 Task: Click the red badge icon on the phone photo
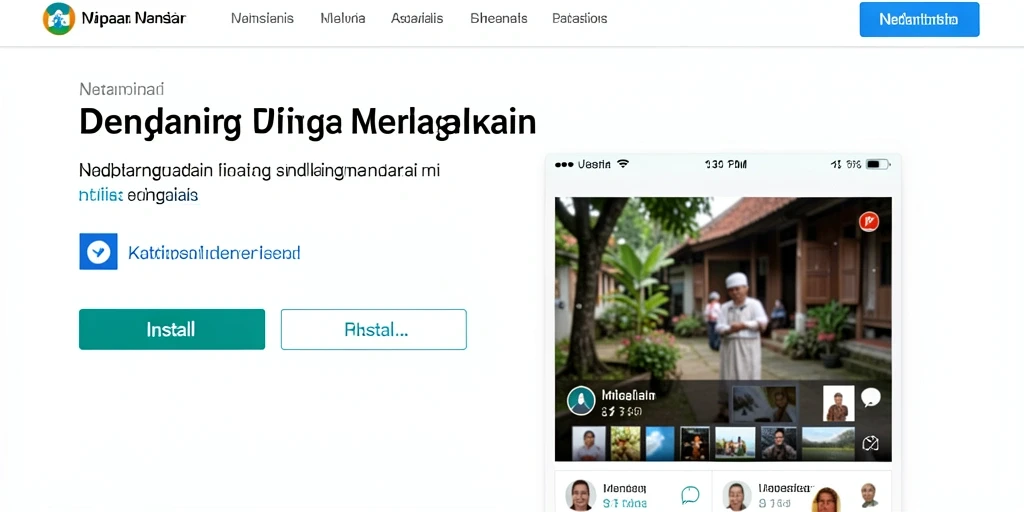pyautogui.click(x=869, y=222)
